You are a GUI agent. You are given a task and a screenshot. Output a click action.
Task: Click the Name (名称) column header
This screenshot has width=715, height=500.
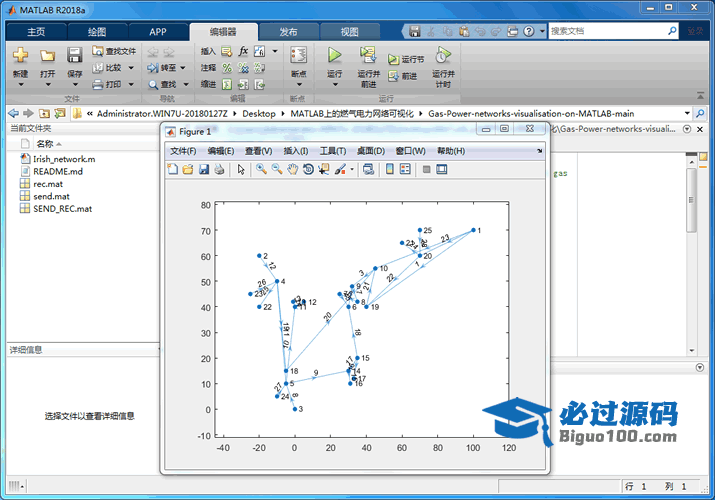(x=45, y=144)
